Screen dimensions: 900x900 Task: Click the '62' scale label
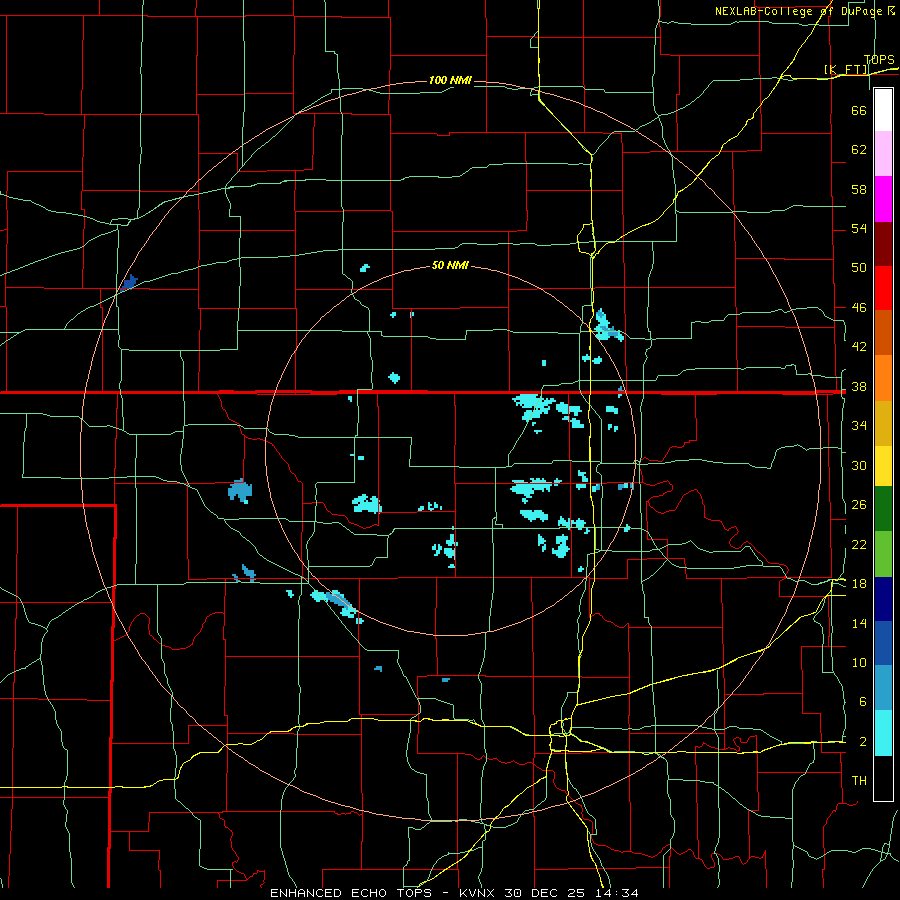tap(859, 150)
